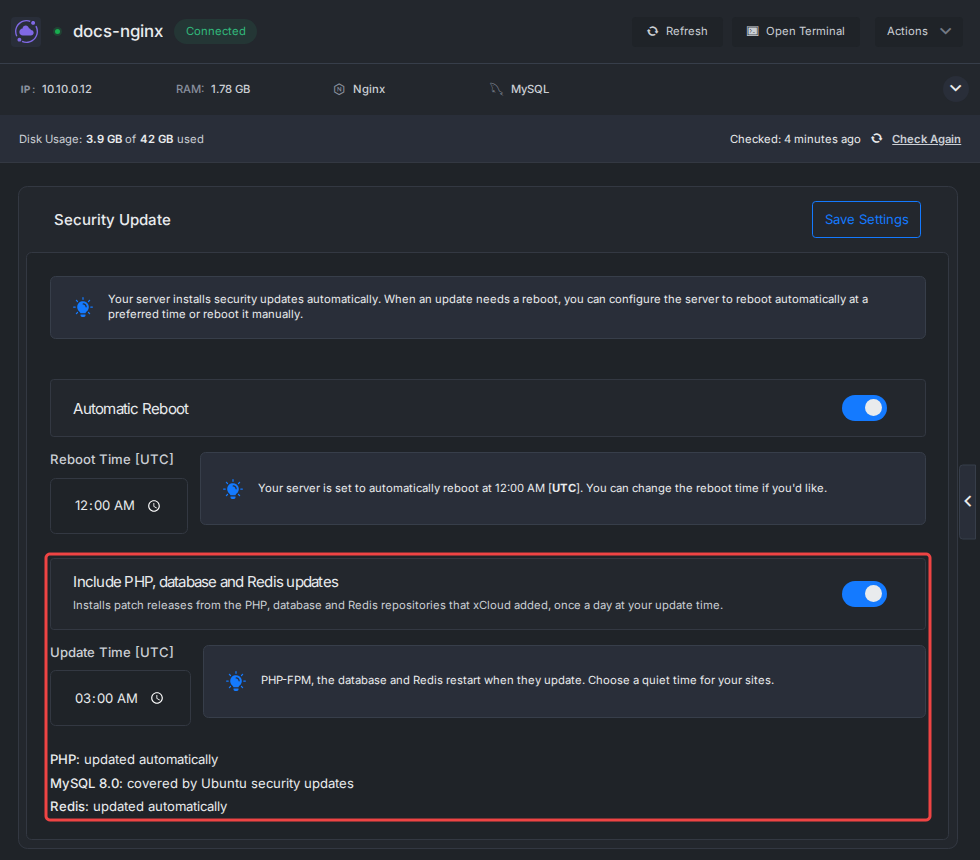Click the terminal icon in Open Terminal

coord(752,31)
